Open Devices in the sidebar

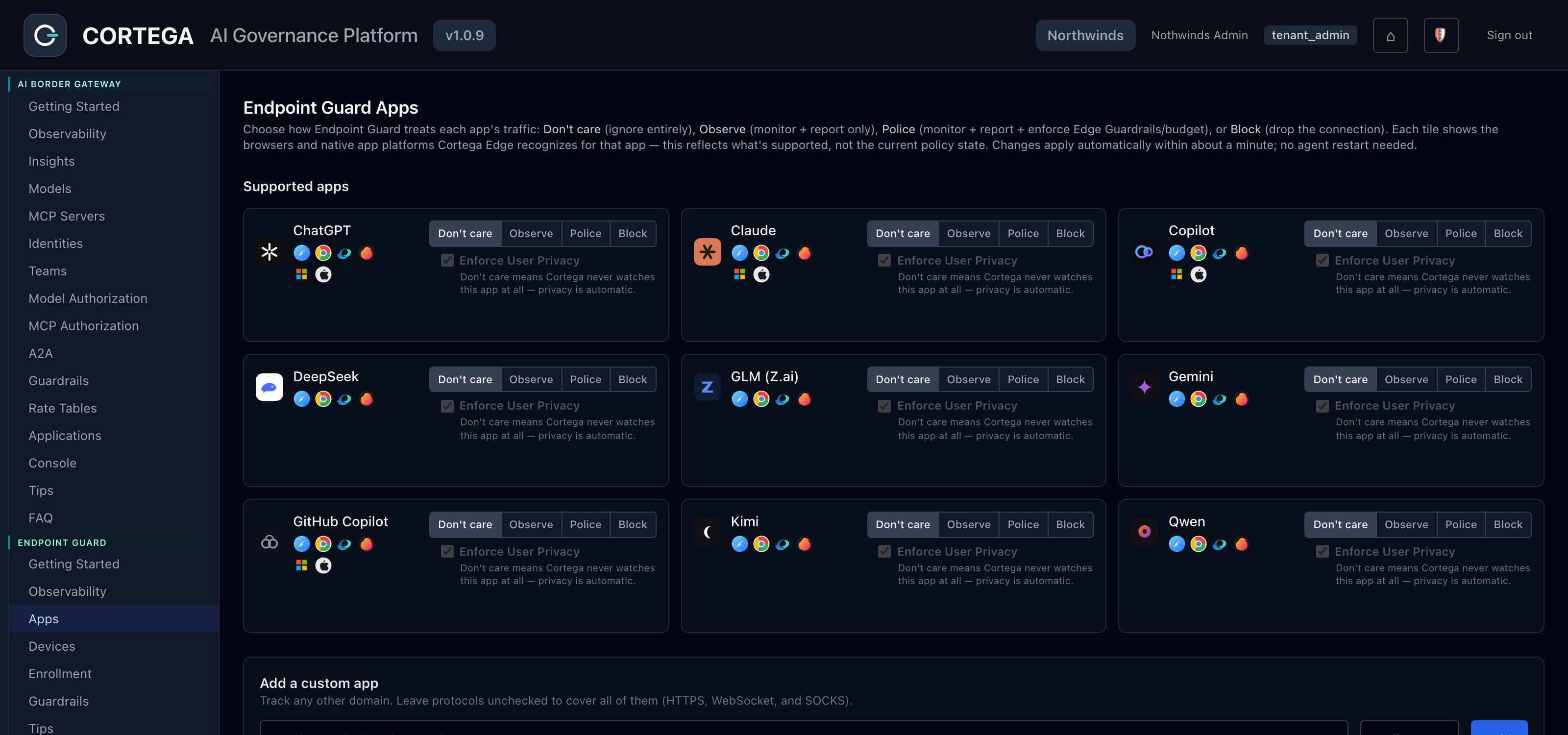click(113, 646)
